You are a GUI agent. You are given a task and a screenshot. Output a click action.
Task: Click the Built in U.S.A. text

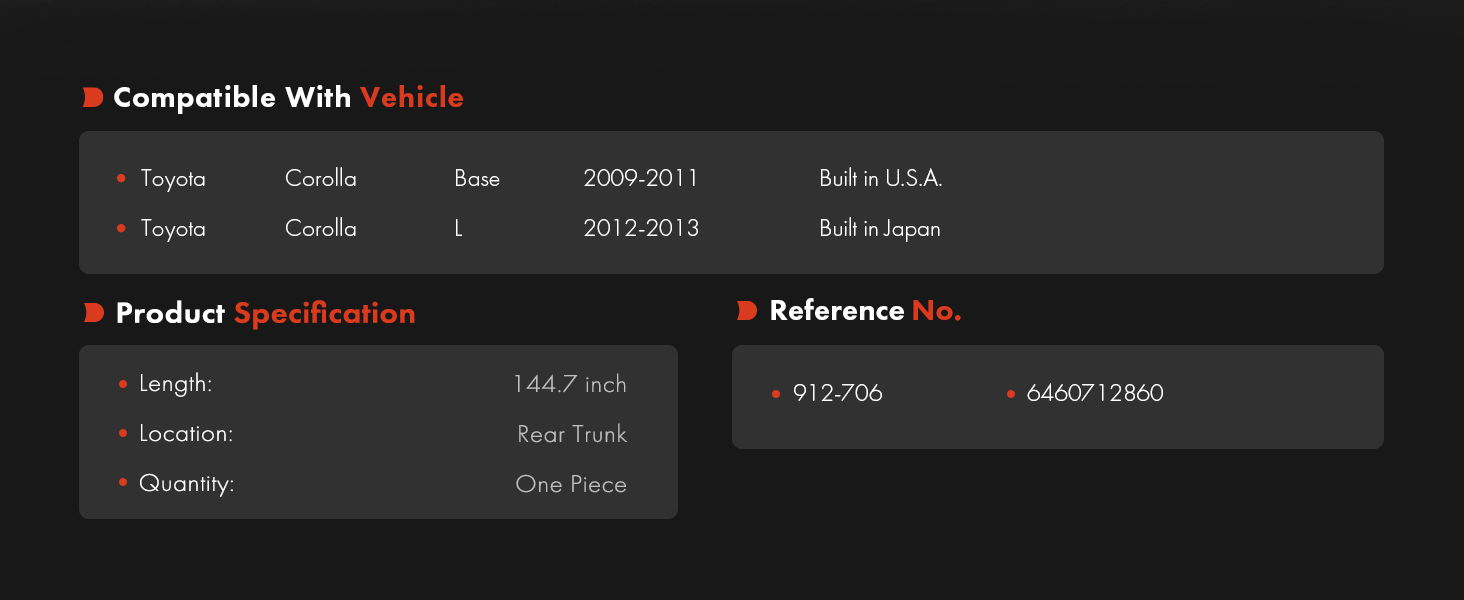click(881, 179)
